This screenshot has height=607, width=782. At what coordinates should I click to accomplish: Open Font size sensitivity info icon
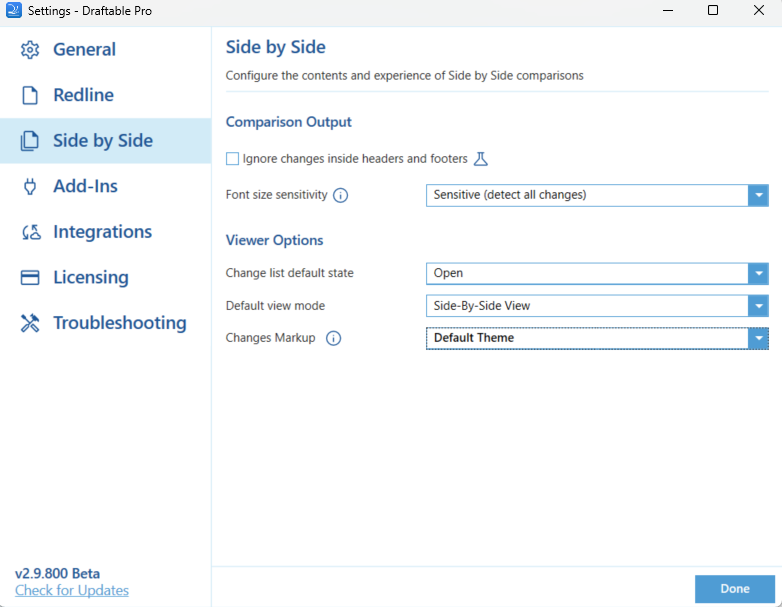[x=341, y=195]
